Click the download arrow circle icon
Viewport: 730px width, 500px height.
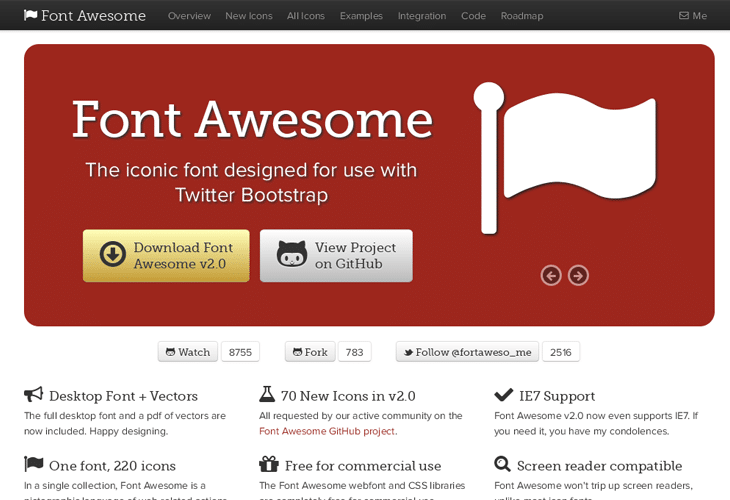pos(113,254)
